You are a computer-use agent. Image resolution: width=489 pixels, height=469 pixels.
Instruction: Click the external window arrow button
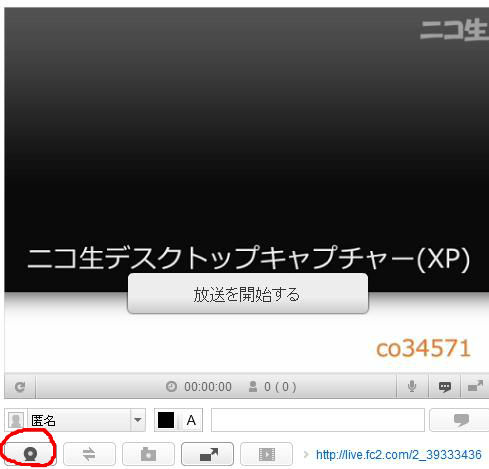point(207,454)
